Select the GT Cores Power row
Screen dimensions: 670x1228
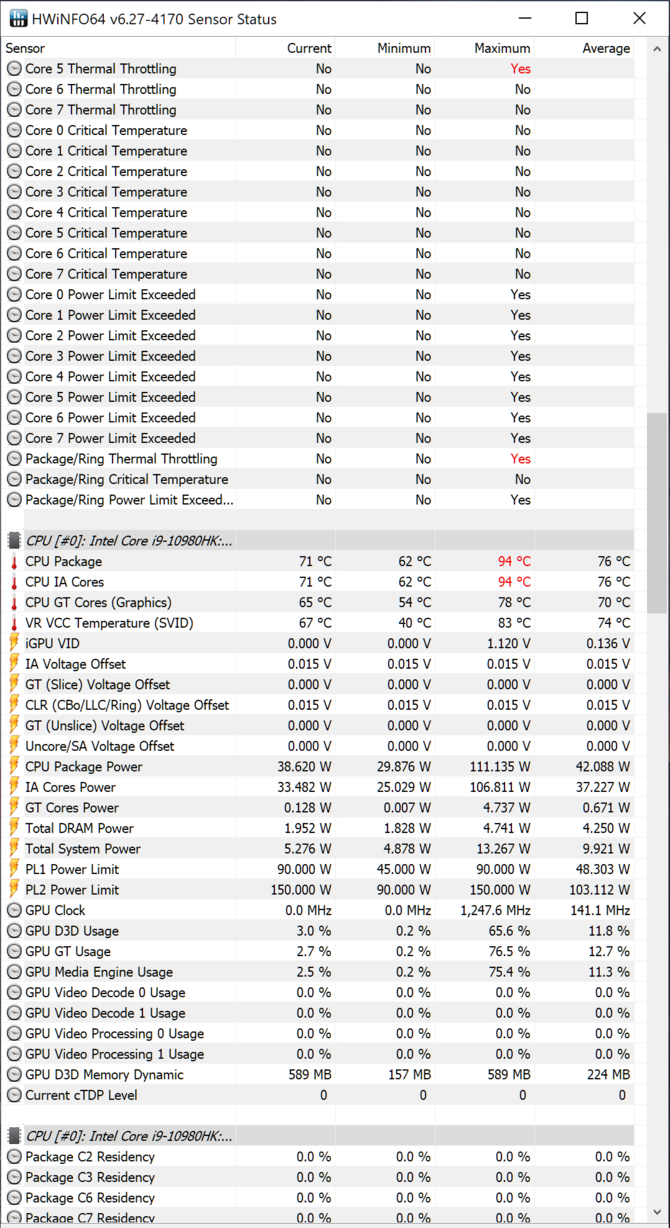318,808
